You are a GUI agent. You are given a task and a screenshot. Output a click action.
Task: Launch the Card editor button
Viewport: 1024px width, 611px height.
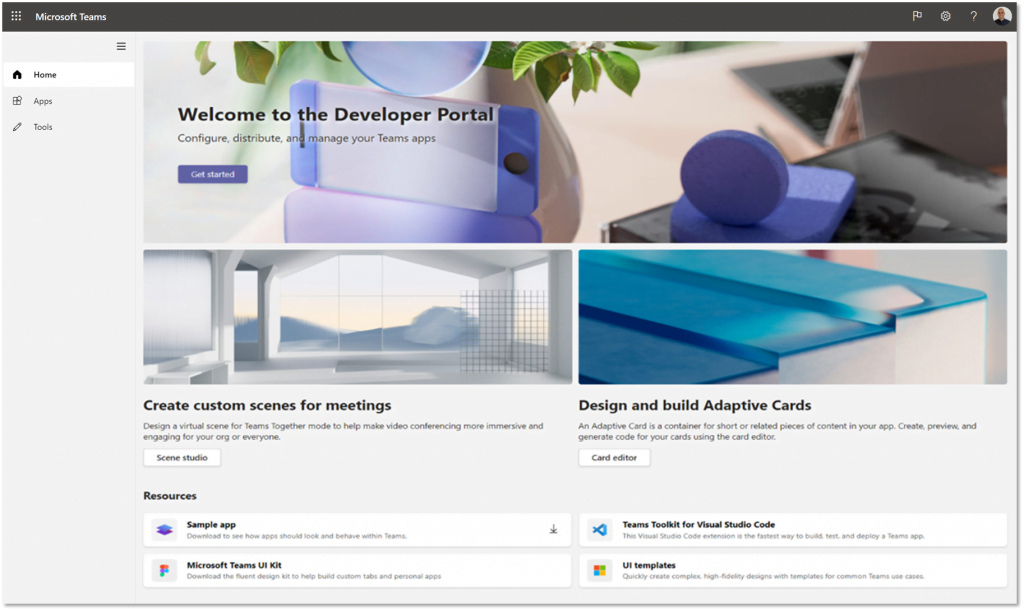[x=614, y=458]
